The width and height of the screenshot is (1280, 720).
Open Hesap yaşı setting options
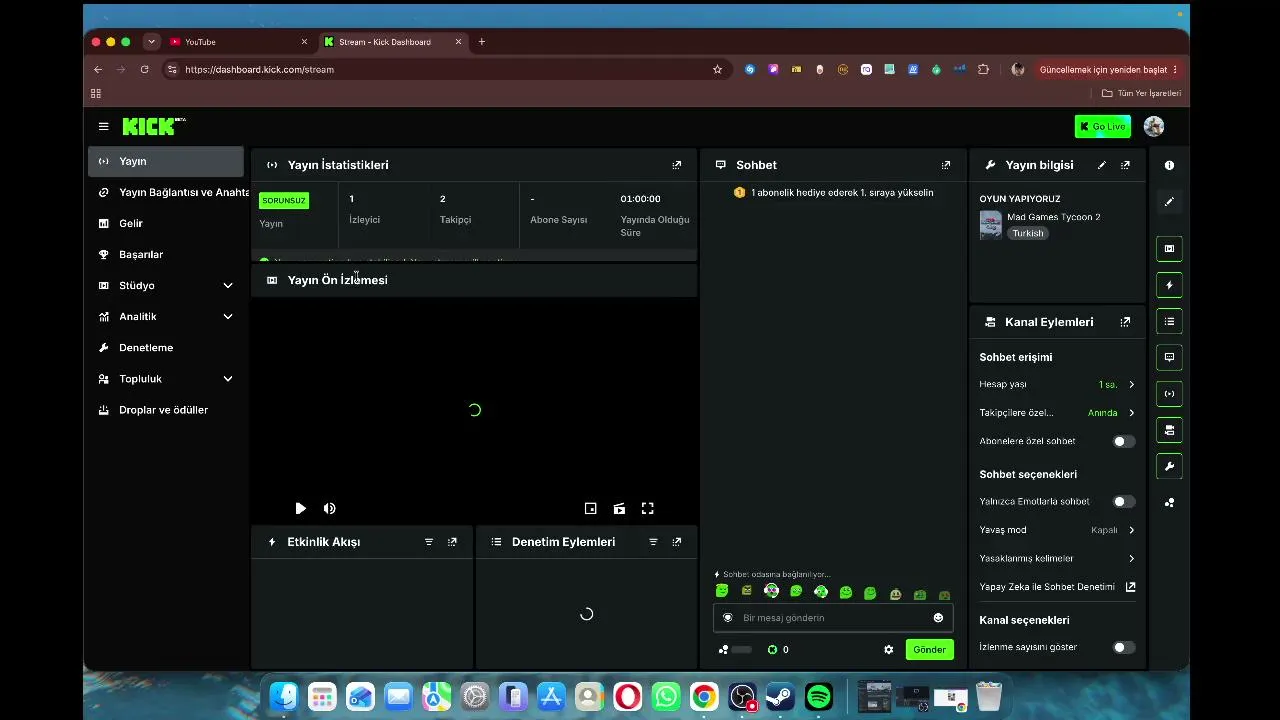pos(1057,385)
